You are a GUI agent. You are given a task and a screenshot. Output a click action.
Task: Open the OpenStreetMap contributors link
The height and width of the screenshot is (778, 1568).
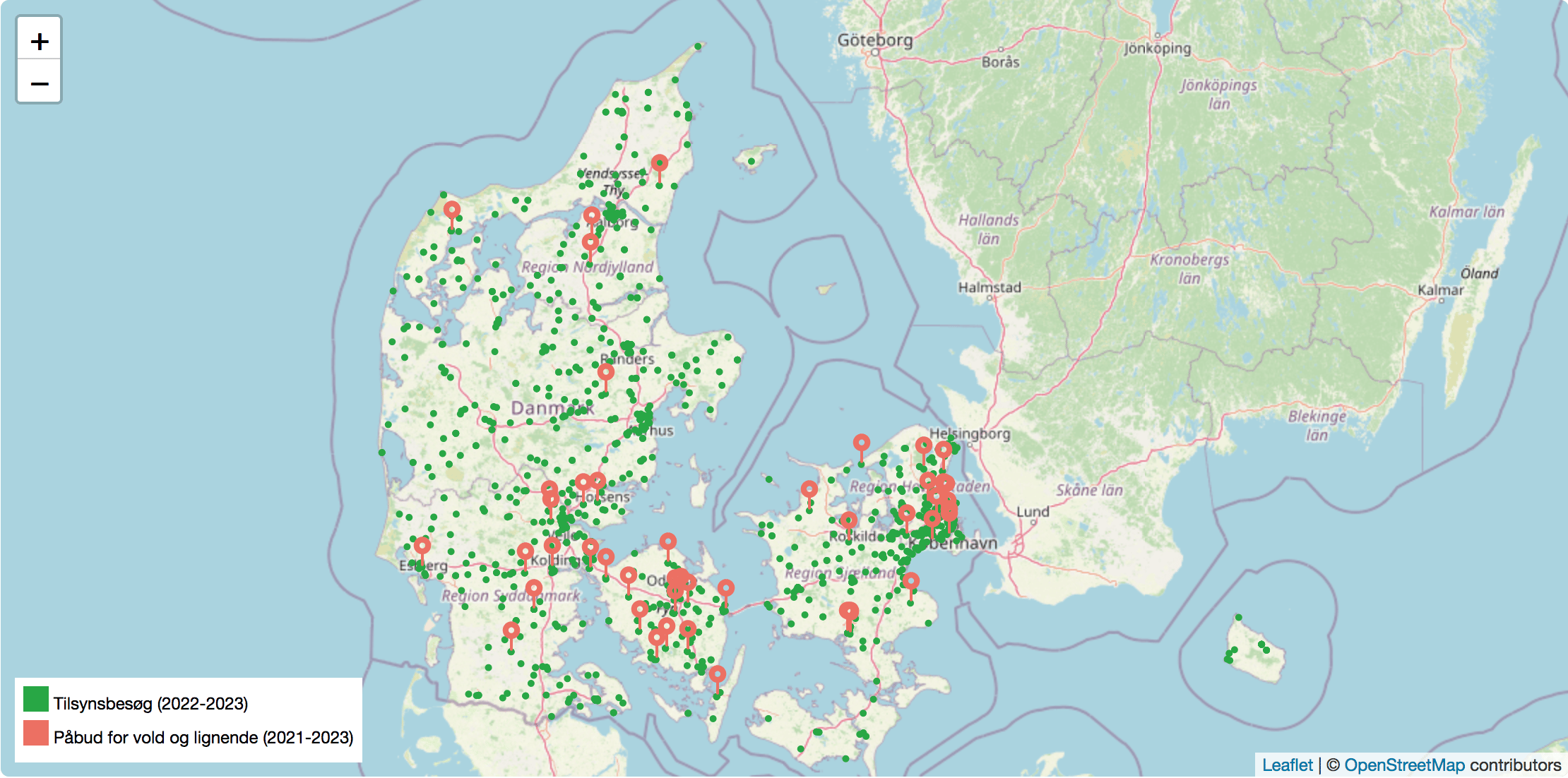pos(1404,765)
